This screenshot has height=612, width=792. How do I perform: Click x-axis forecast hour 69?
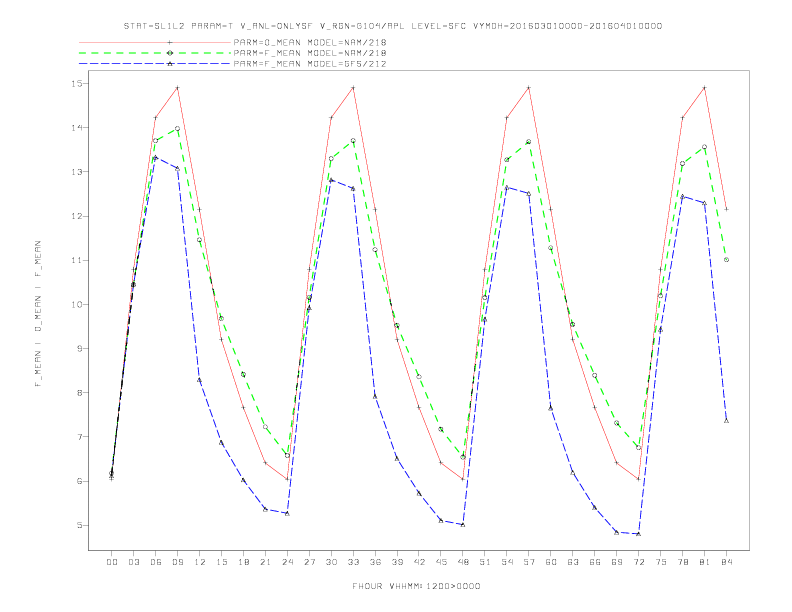617,562
